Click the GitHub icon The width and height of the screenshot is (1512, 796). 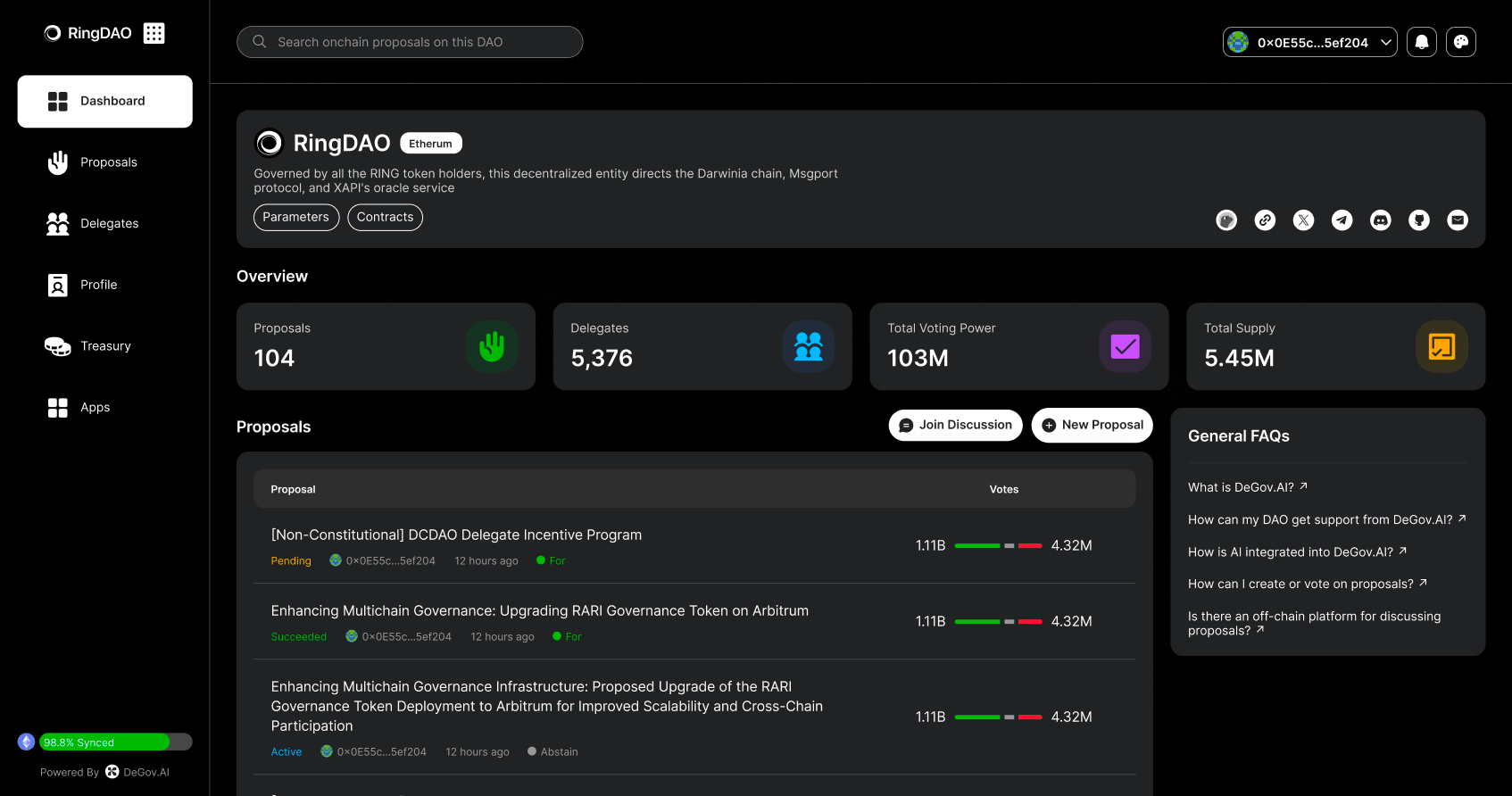pyautogui.click(x=1418, y=220)
